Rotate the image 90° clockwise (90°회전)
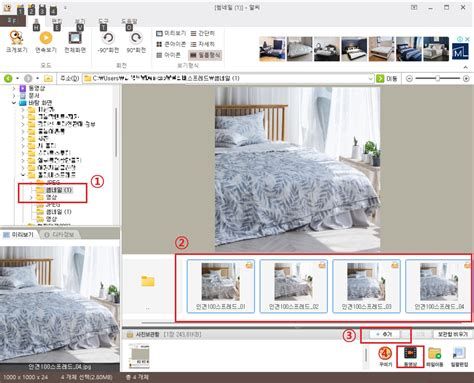Image resolution: width=474 pixels, height=383 pixels. click(x=136, y=42)
